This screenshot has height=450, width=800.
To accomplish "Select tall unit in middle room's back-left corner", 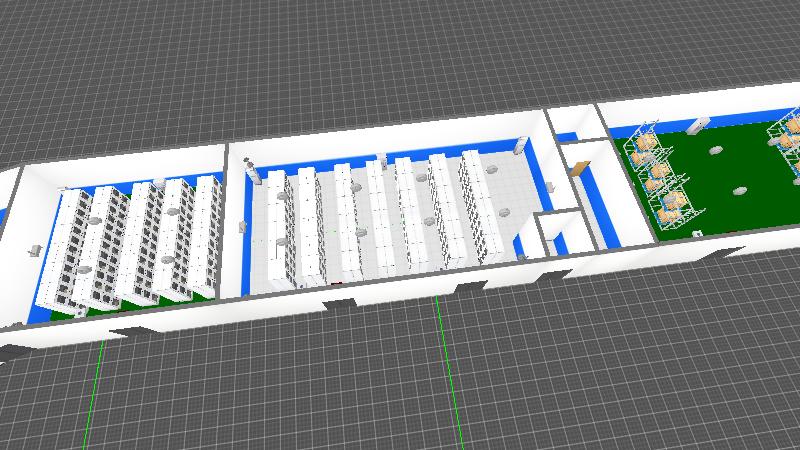I will 251,174.
